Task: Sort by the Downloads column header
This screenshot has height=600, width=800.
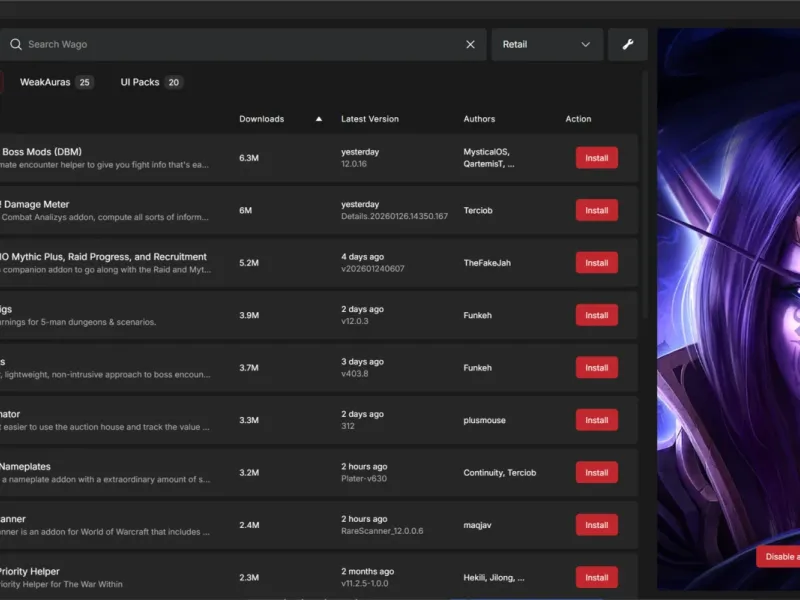Action: coord(261,119)
